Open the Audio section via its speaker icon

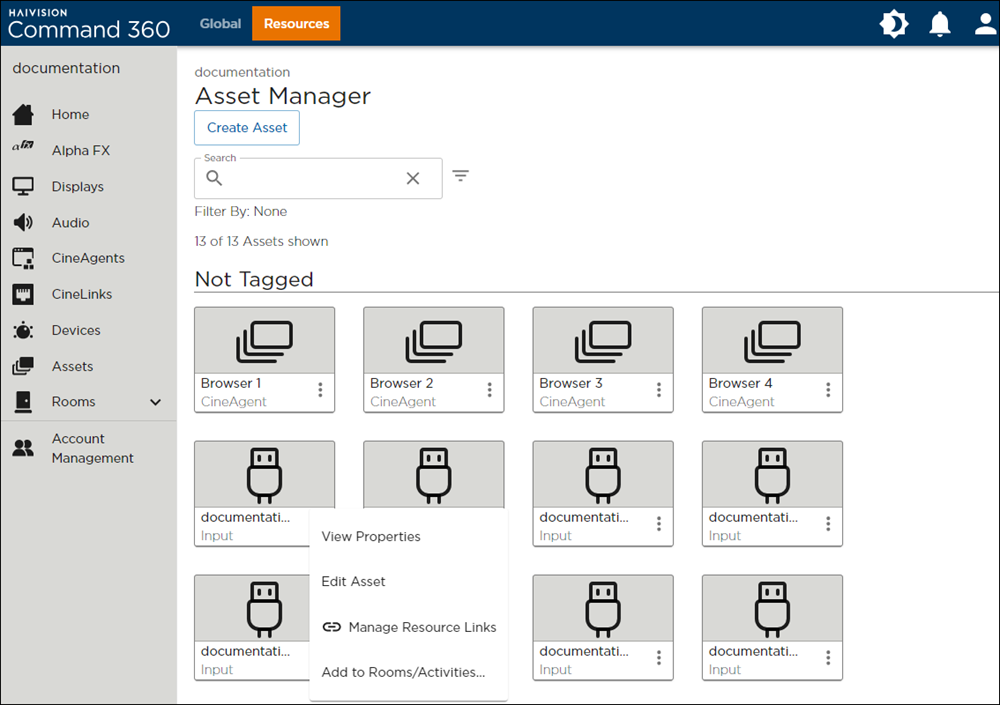(22, 222)
